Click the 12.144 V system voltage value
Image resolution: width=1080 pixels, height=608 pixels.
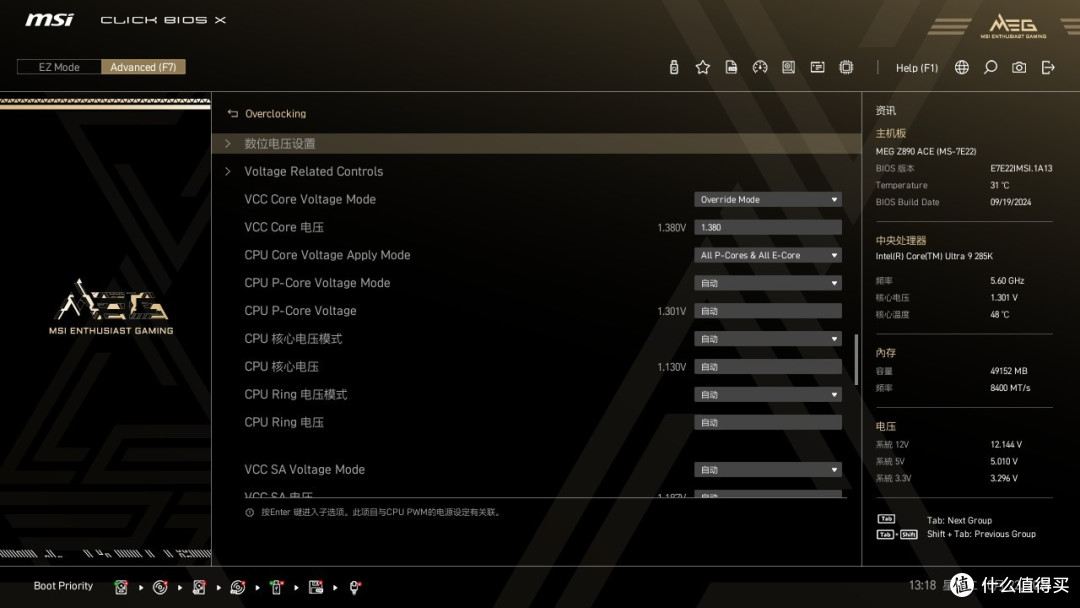pos(1006,445)
